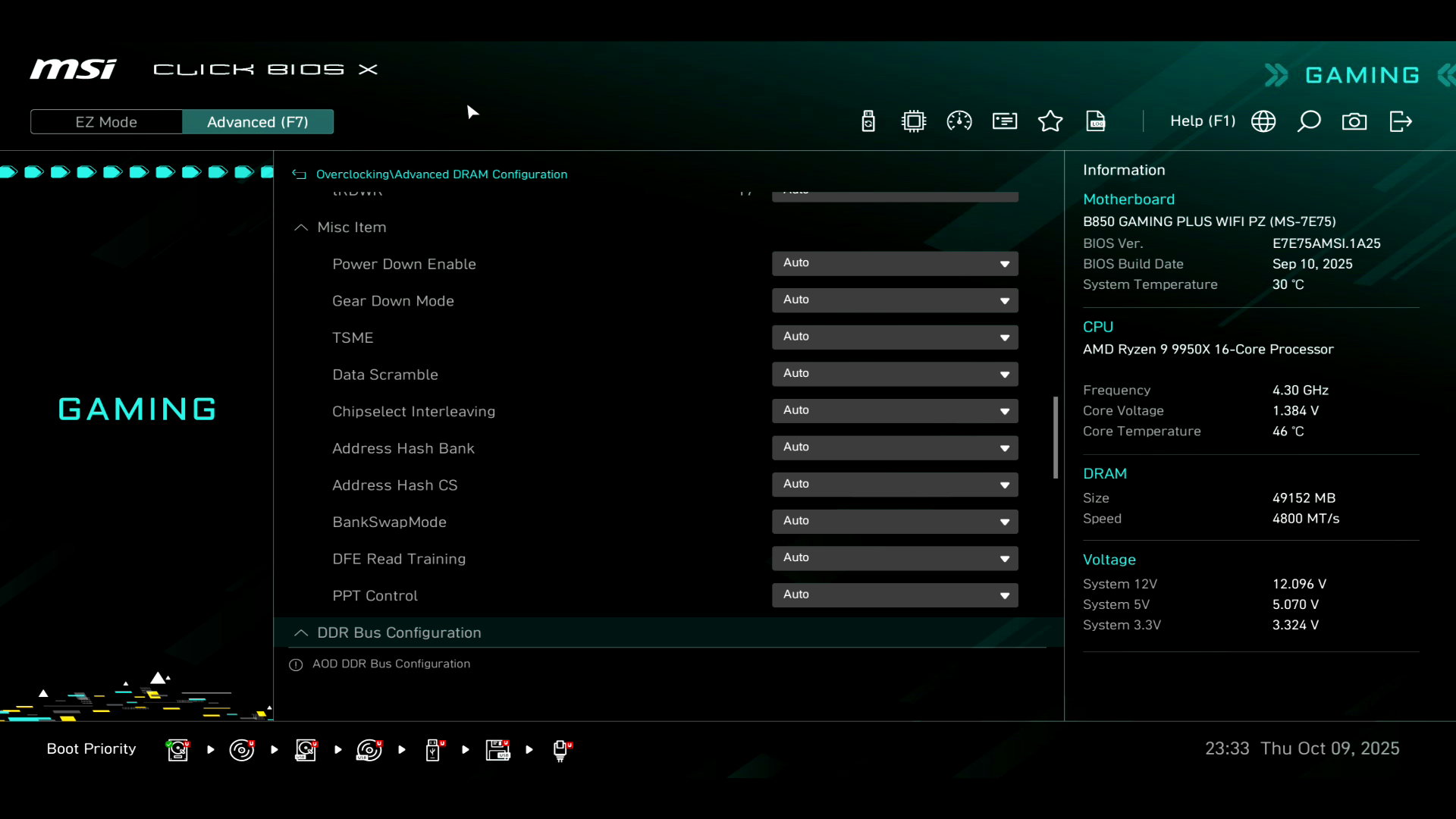Click the exit icon at top right
Viewport: 1456px width, 819px height.
pos(1400,121)
